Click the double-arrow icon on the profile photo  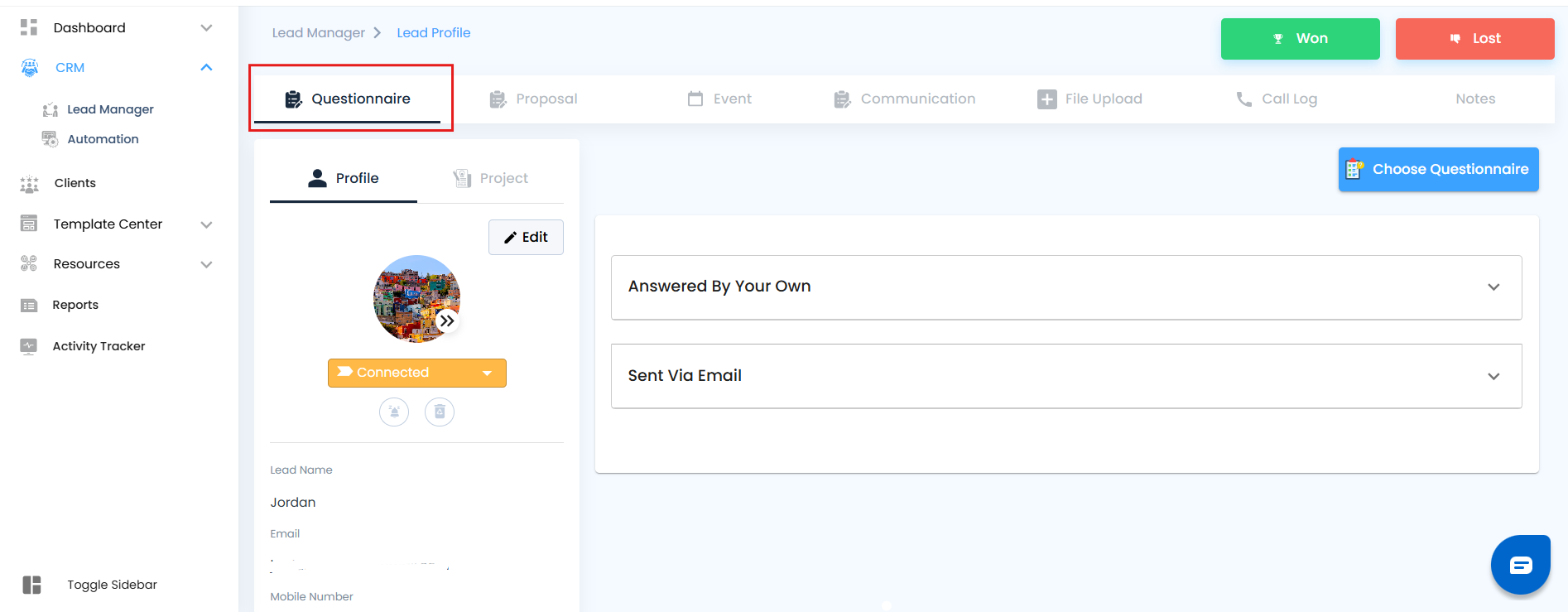coord(447,320)
